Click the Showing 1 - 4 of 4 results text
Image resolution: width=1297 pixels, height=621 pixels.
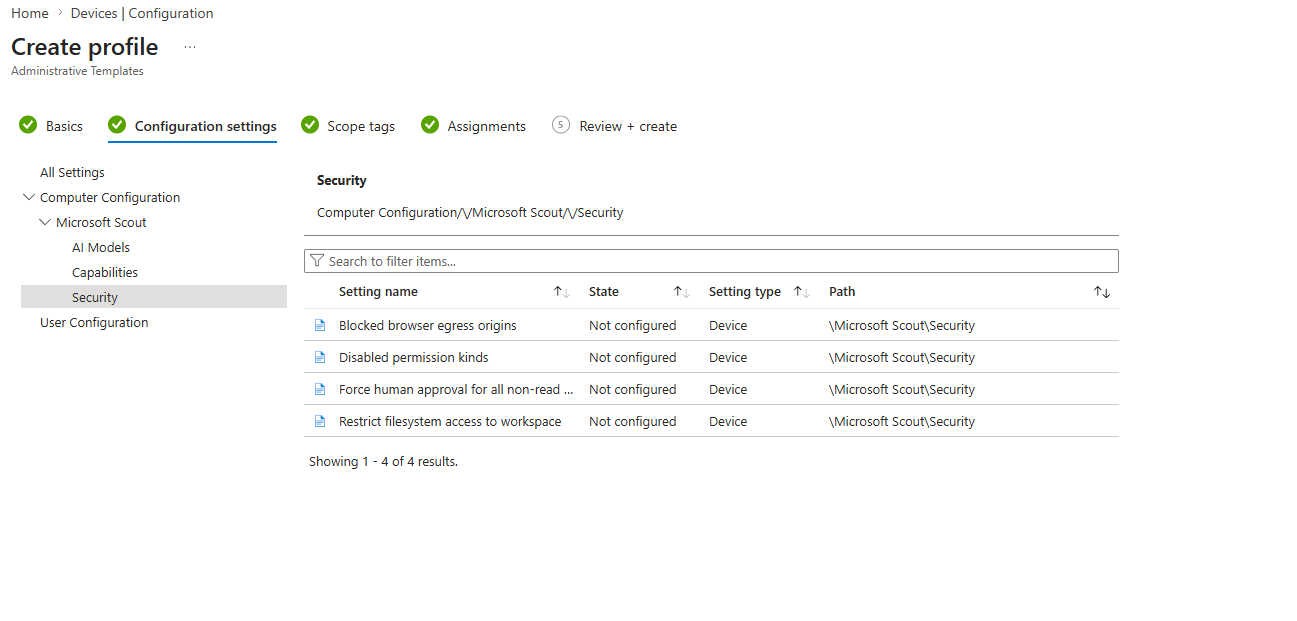coord(383,462)
